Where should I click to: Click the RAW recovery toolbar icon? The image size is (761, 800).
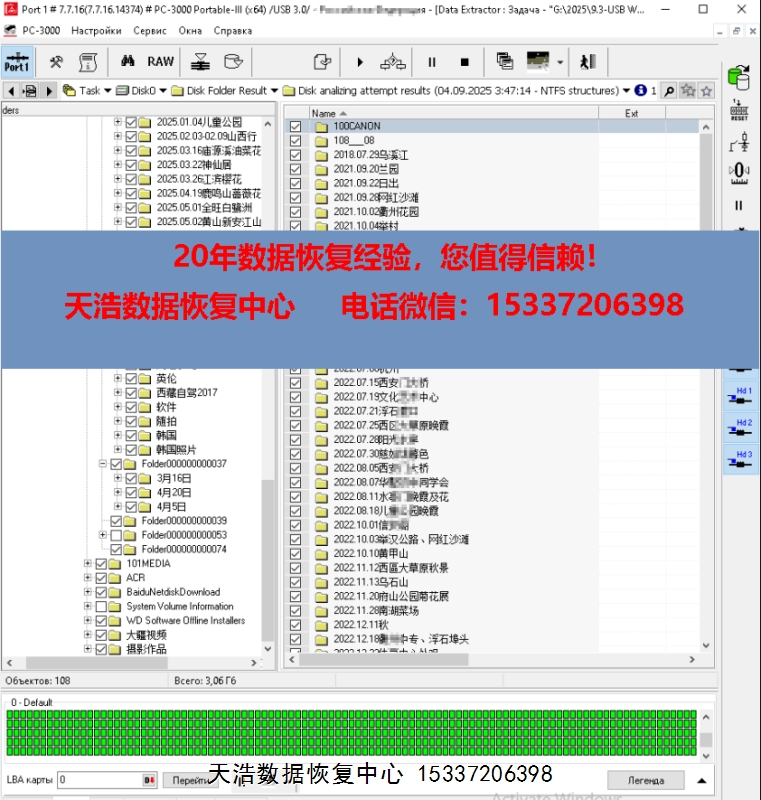[x=160, y=62]
